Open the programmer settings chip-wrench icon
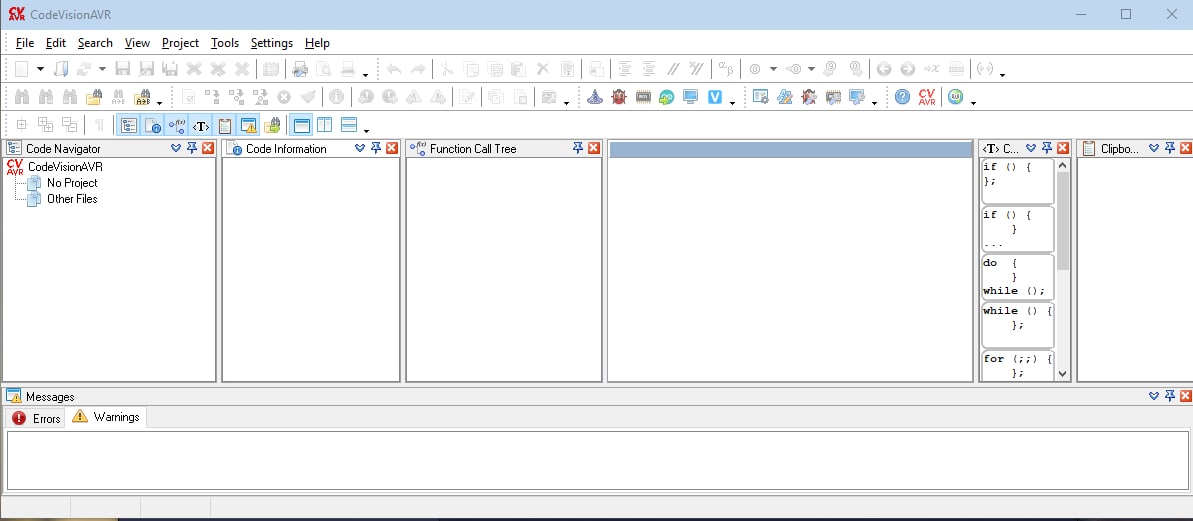Image resolution: width=1193 pixels, height=521 pixels. pos(833,97)
